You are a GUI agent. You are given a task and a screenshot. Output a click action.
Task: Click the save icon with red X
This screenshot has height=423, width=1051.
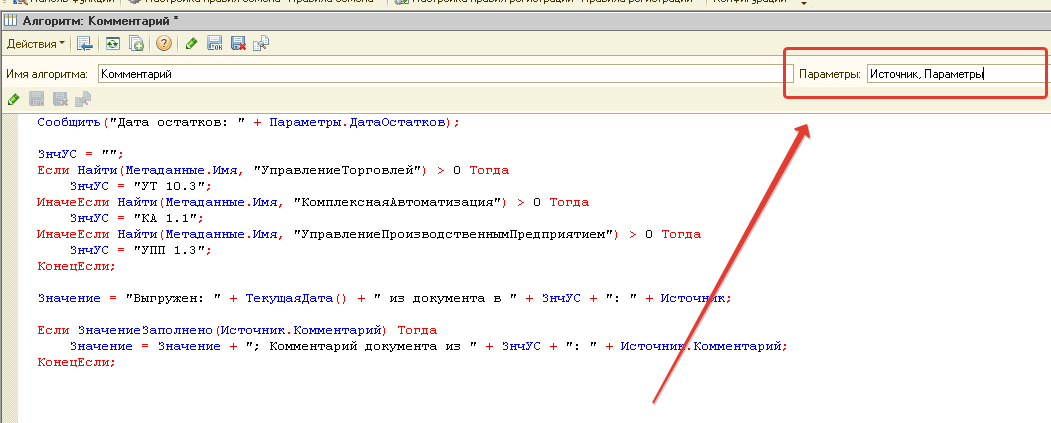coord(238,44)
